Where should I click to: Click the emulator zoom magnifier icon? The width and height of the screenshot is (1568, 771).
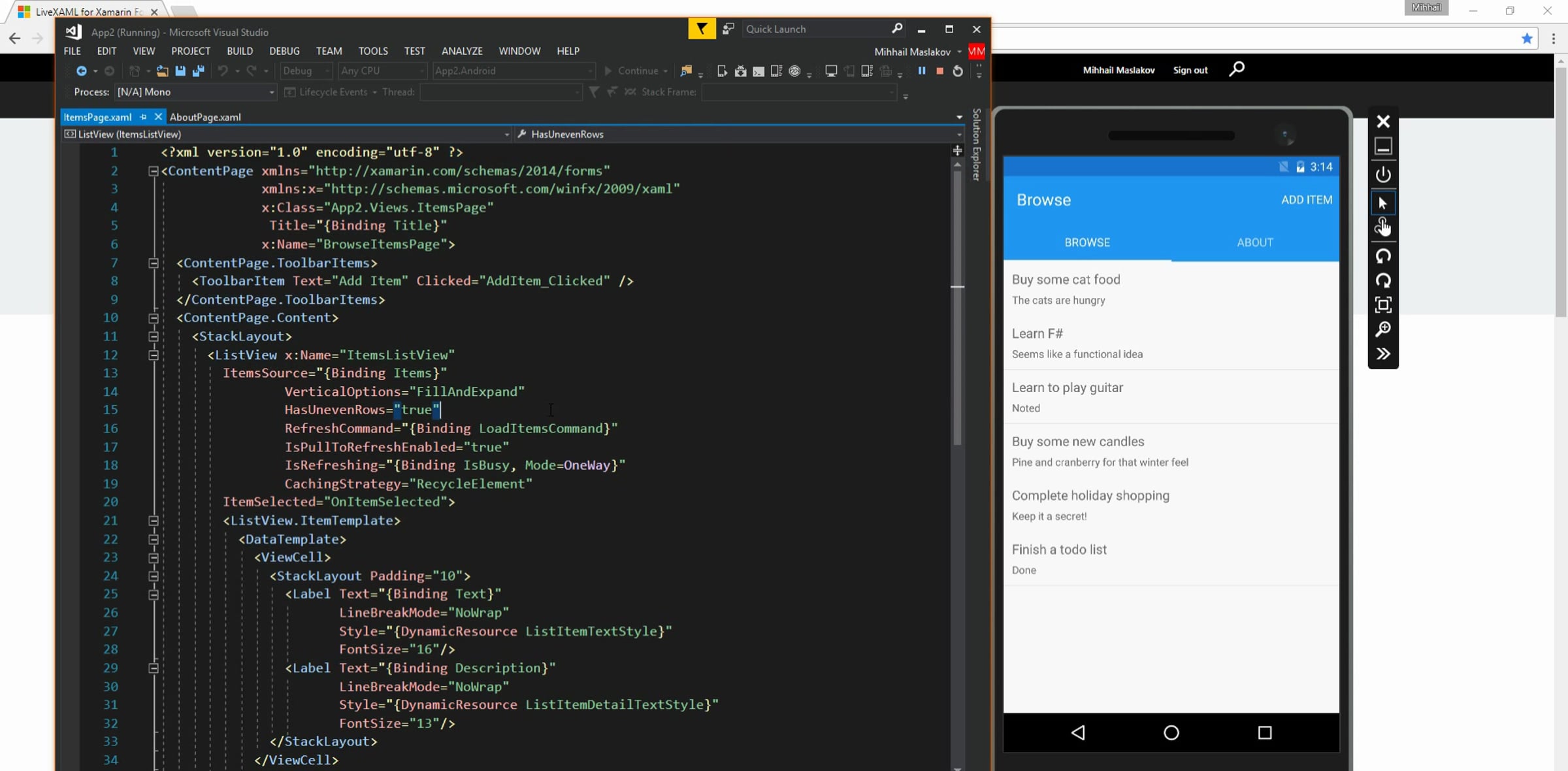(1383, 329)
